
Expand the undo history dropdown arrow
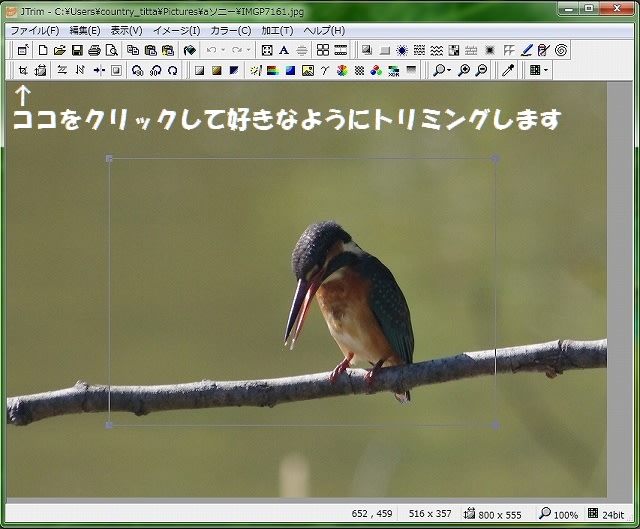click(223, 50)
